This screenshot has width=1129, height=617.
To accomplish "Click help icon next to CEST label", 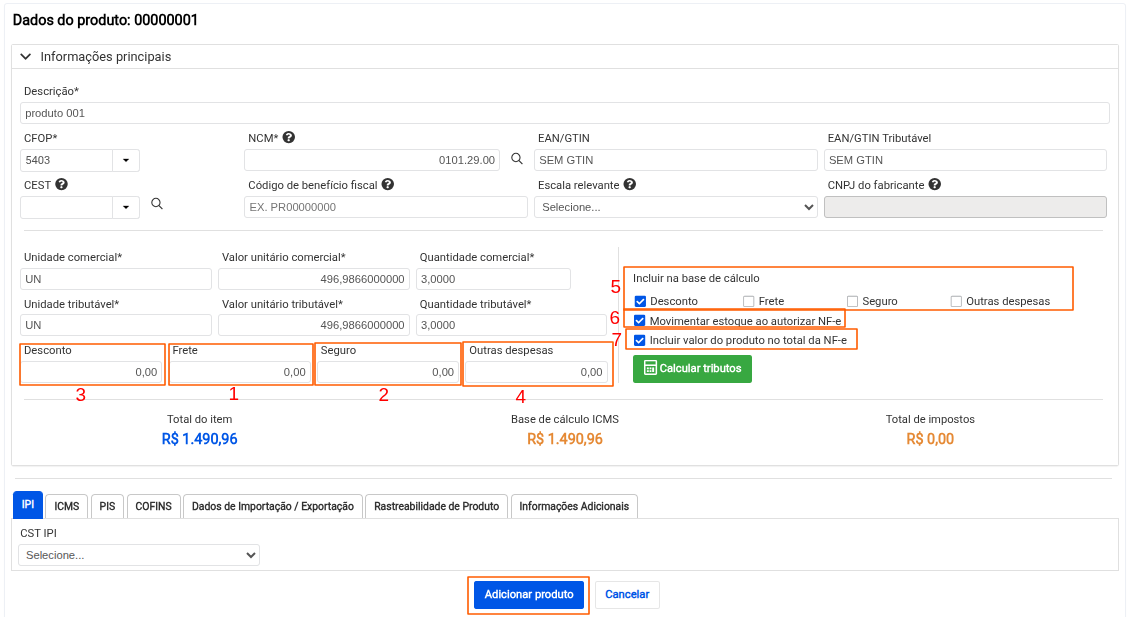I will [62, 185].
